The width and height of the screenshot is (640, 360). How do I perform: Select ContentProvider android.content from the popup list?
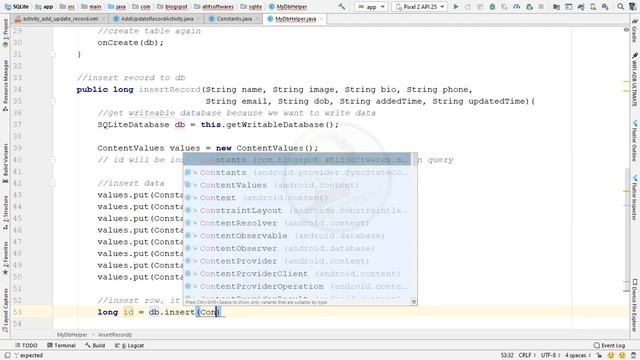coord(298,261)
